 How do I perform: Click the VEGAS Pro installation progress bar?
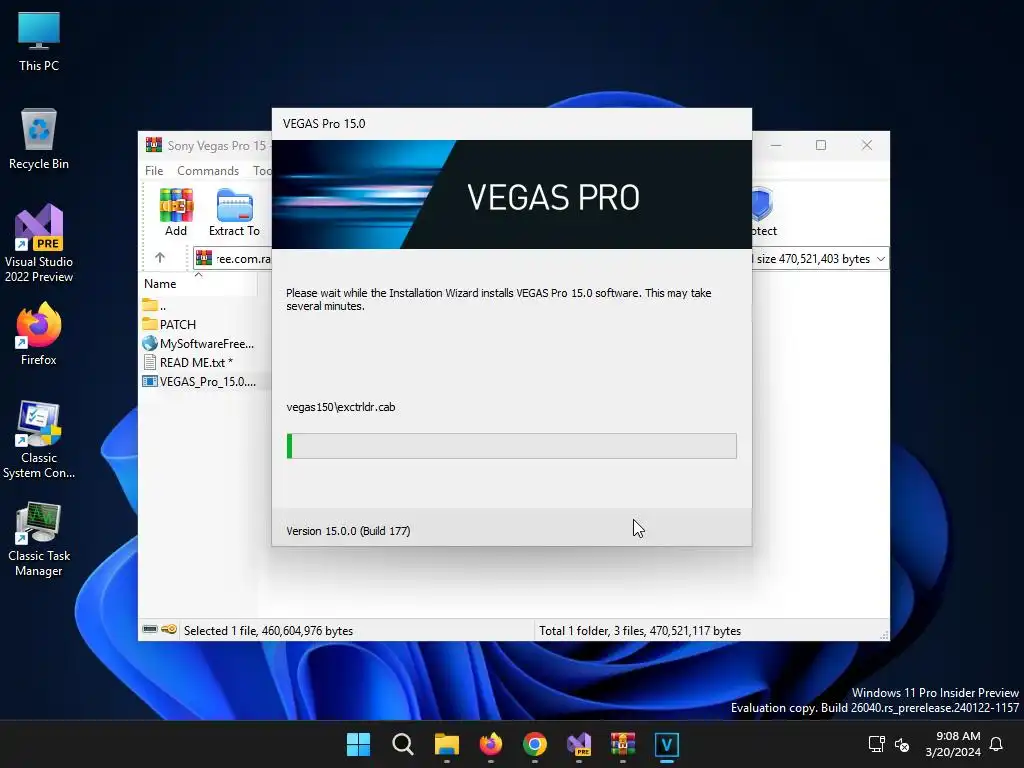point(511,446)
